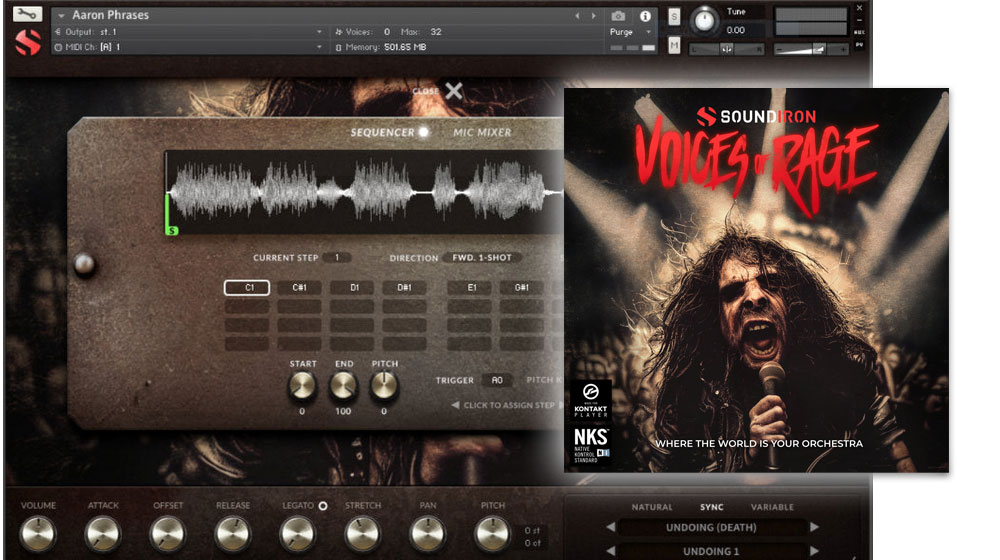This screenshot has height=560, width=1000.
Task: Switch to the Mic Mixer tab
Action: click(x=482, y=132)
